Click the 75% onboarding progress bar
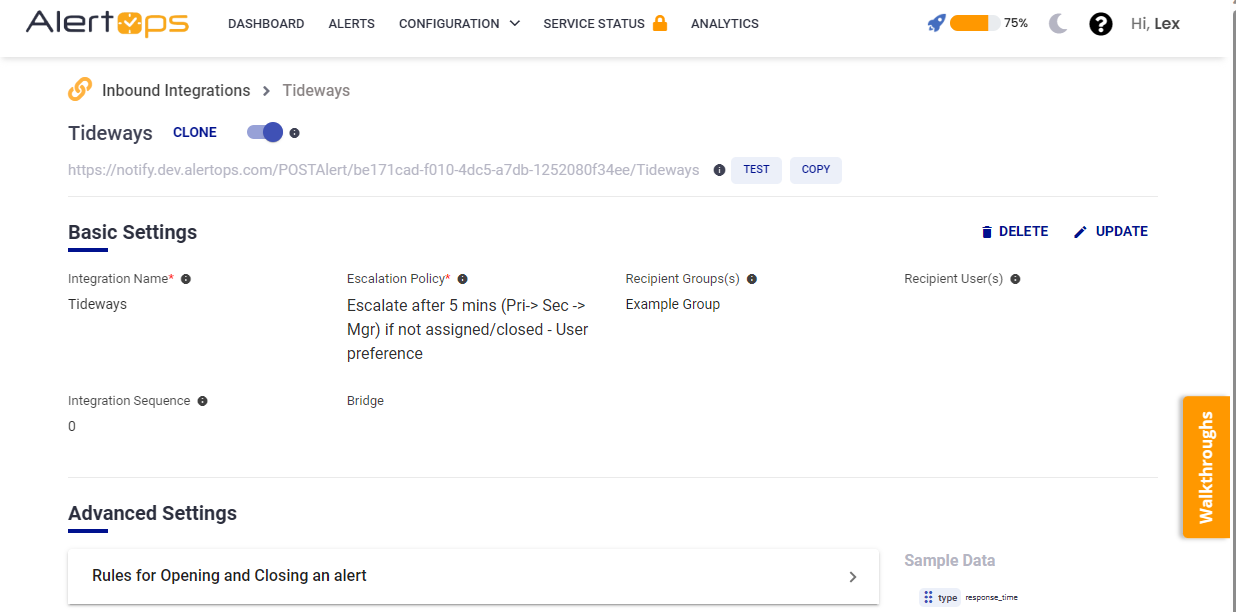The height and width of the screenshot is (612, 1236). [974, 23]
